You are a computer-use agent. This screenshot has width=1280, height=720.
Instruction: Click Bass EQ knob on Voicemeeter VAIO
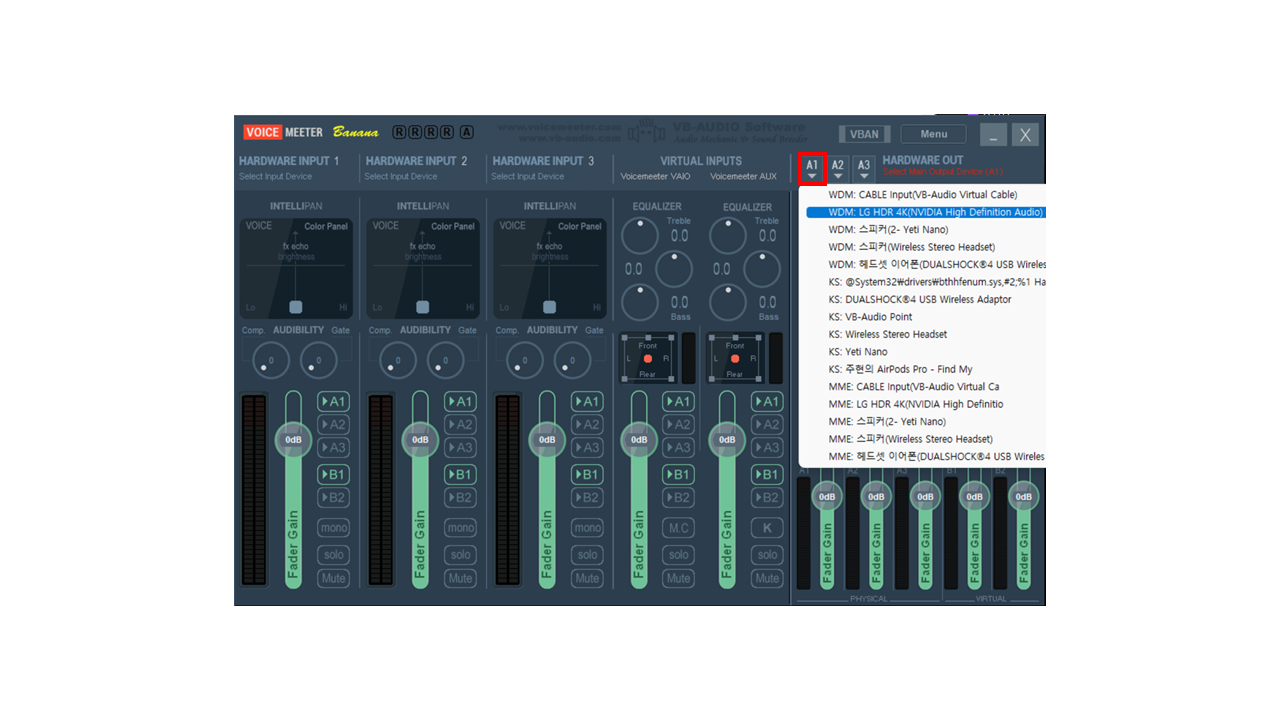click(x=640, y=302)
